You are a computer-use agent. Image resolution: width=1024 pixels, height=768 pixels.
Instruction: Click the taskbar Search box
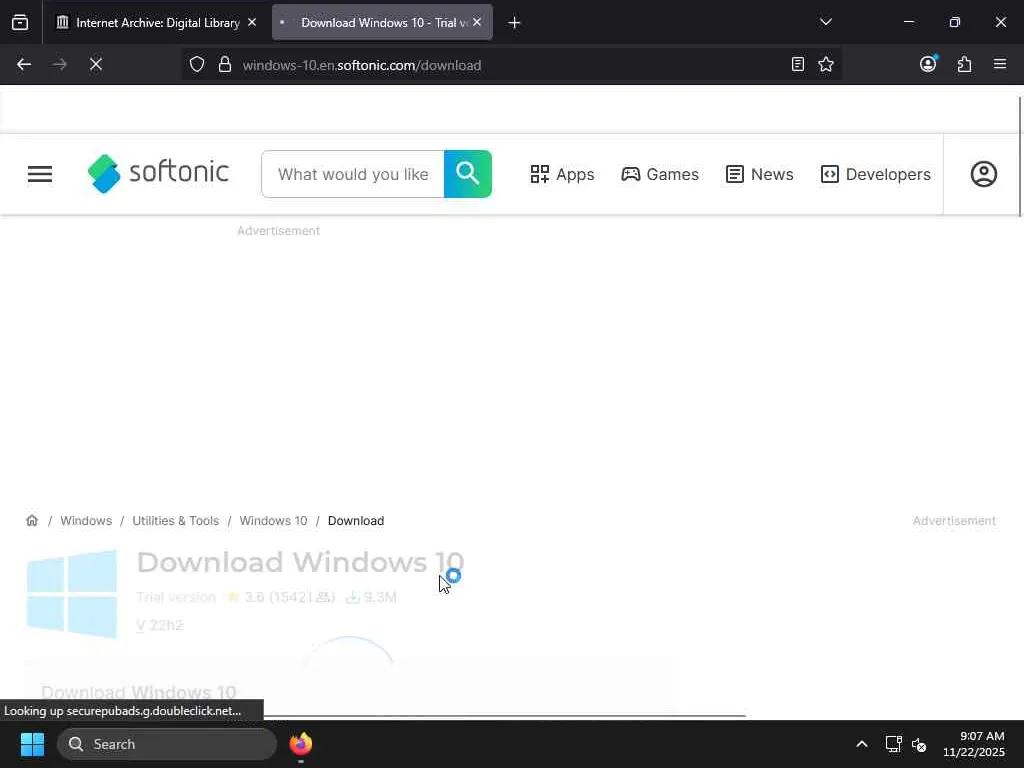(x=167, y=744)
